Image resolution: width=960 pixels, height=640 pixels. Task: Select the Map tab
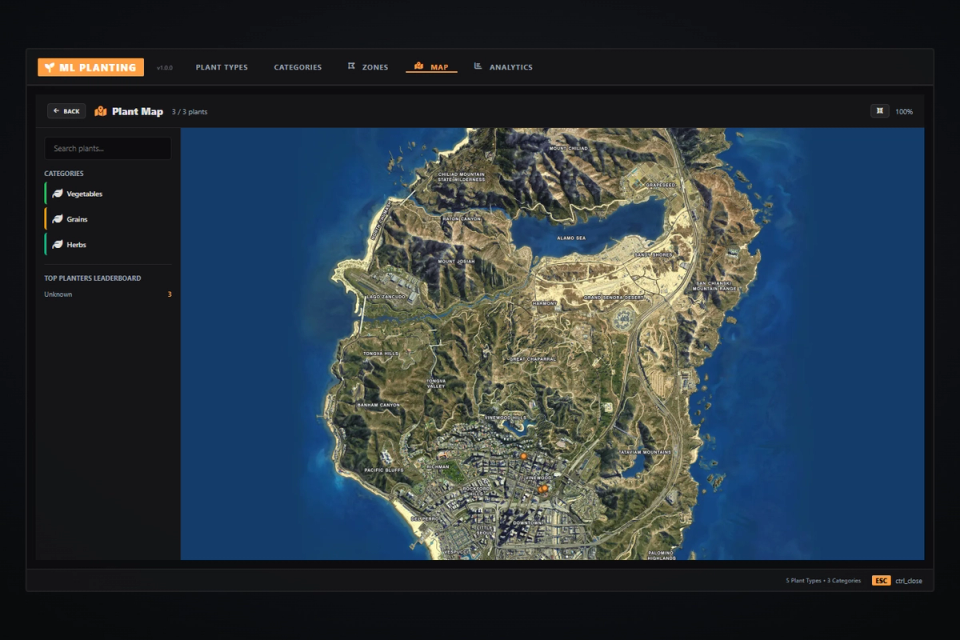pos(432,67)
